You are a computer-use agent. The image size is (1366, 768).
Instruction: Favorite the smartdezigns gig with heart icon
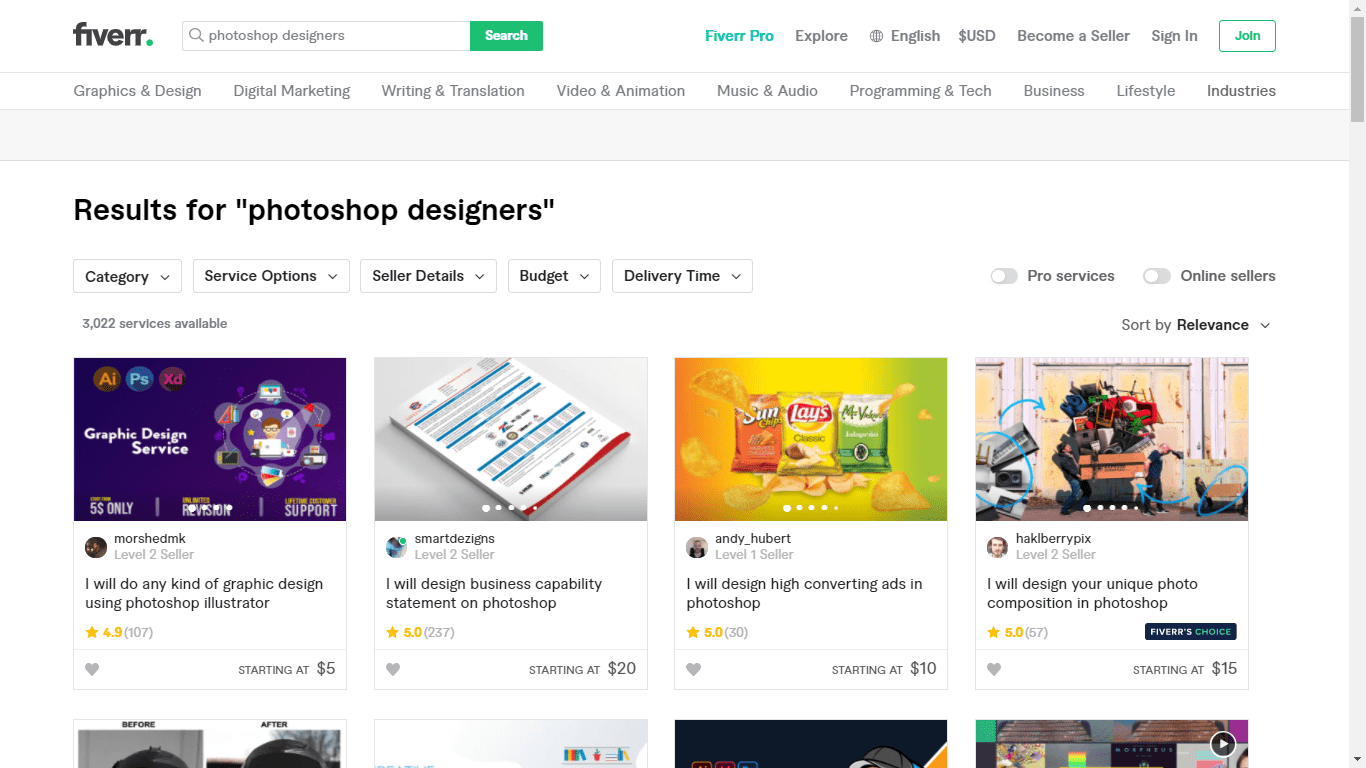393,670
